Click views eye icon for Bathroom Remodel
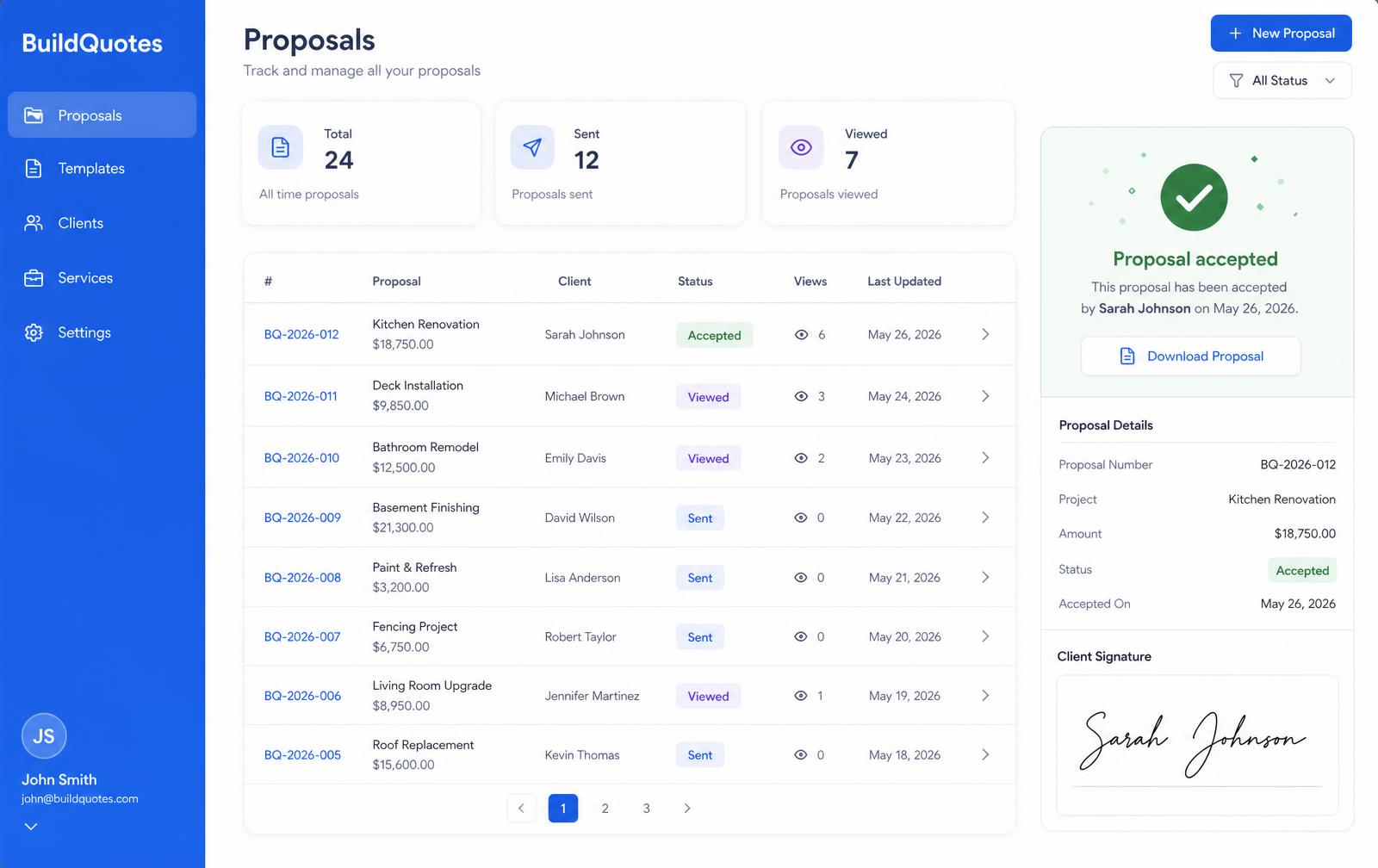Image resolution: width=1378 pixels, height=868 pixels. tap(801, 458)
